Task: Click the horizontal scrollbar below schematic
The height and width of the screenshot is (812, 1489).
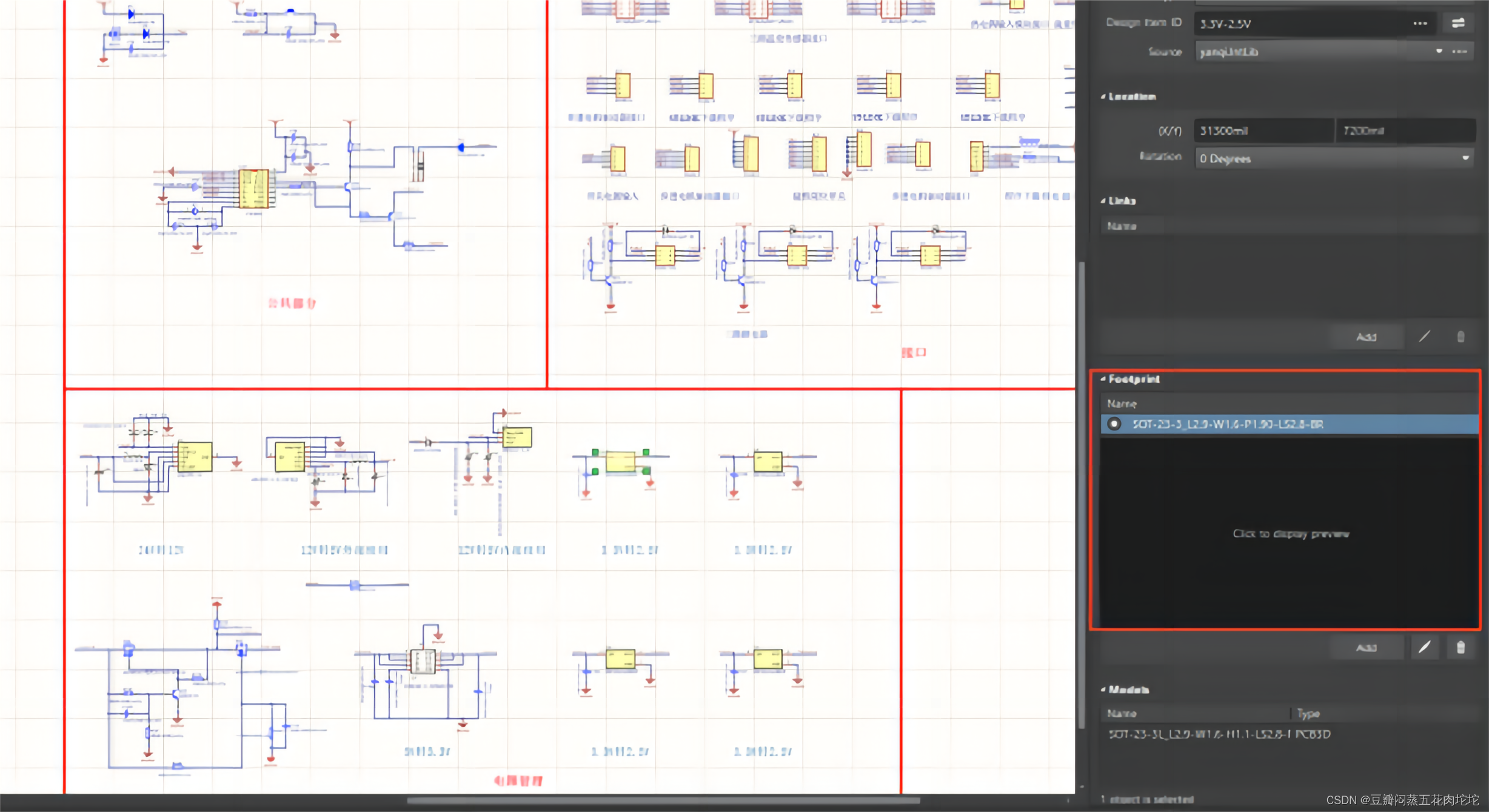Action: point(663,800)
